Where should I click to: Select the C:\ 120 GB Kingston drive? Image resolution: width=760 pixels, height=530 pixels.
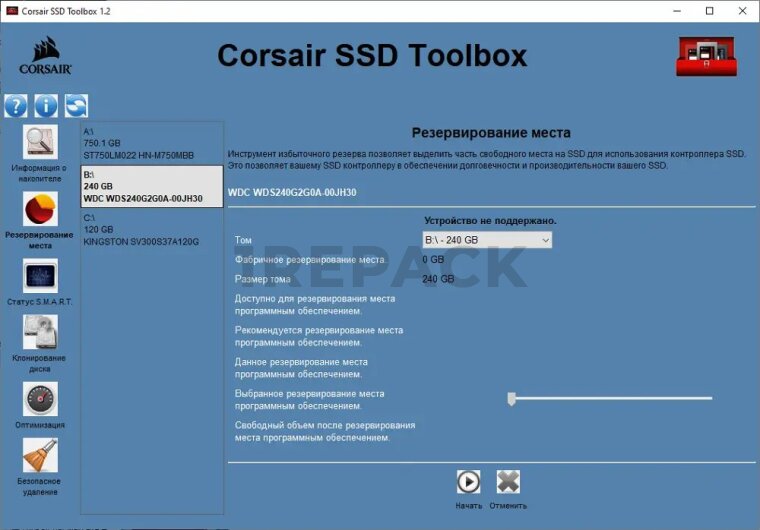(152, 229)
